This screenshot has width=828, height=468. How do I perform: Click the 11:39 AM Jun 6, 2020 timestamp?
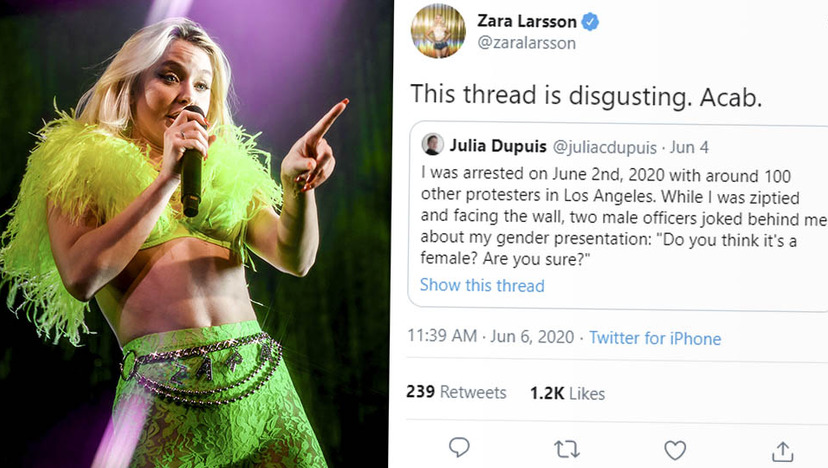tap(491, 336)
